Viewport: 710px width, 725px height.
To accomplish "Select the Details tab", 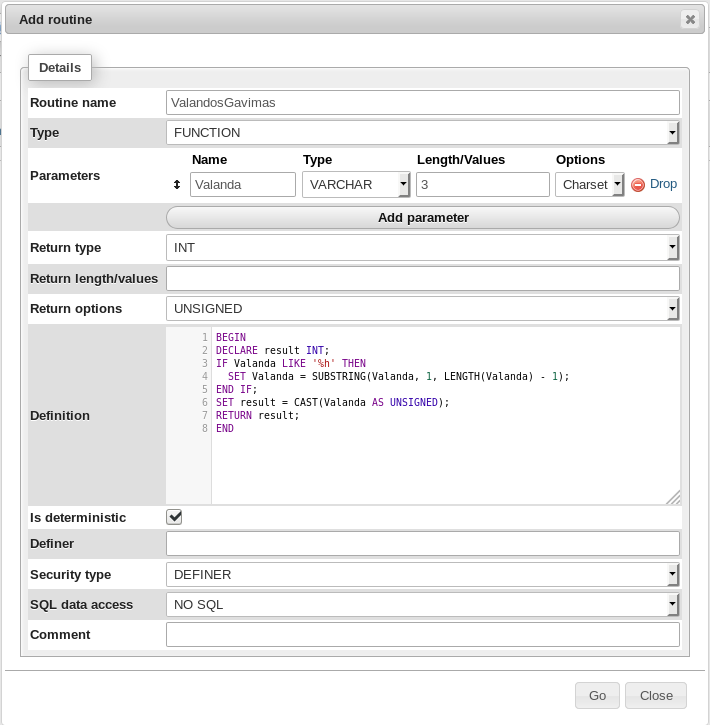I will 60,68.
